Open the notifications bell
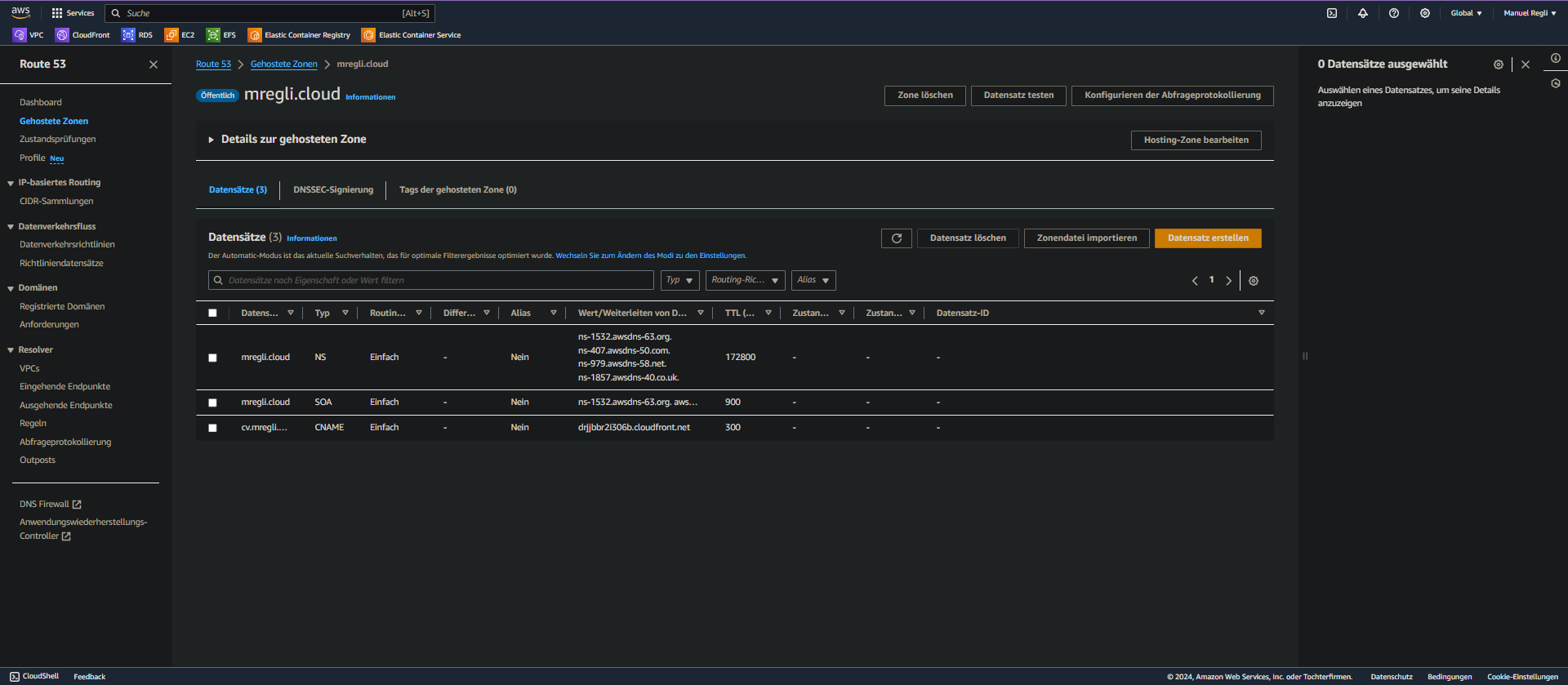Screen dimensions: 1568x685 (x=1363, y=13)
